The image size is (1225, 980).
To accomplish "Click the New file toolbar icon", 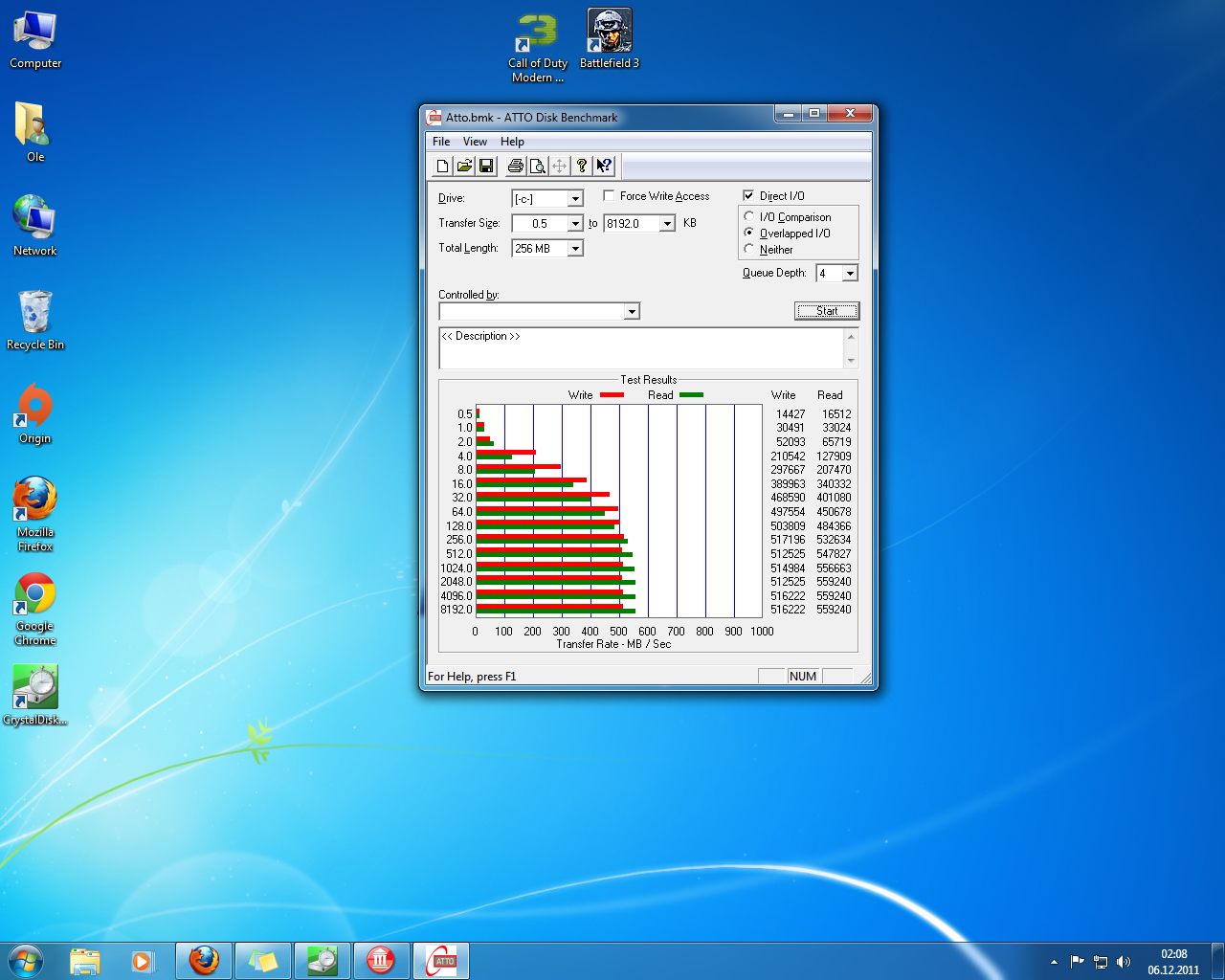I will (x=442, y=167).
